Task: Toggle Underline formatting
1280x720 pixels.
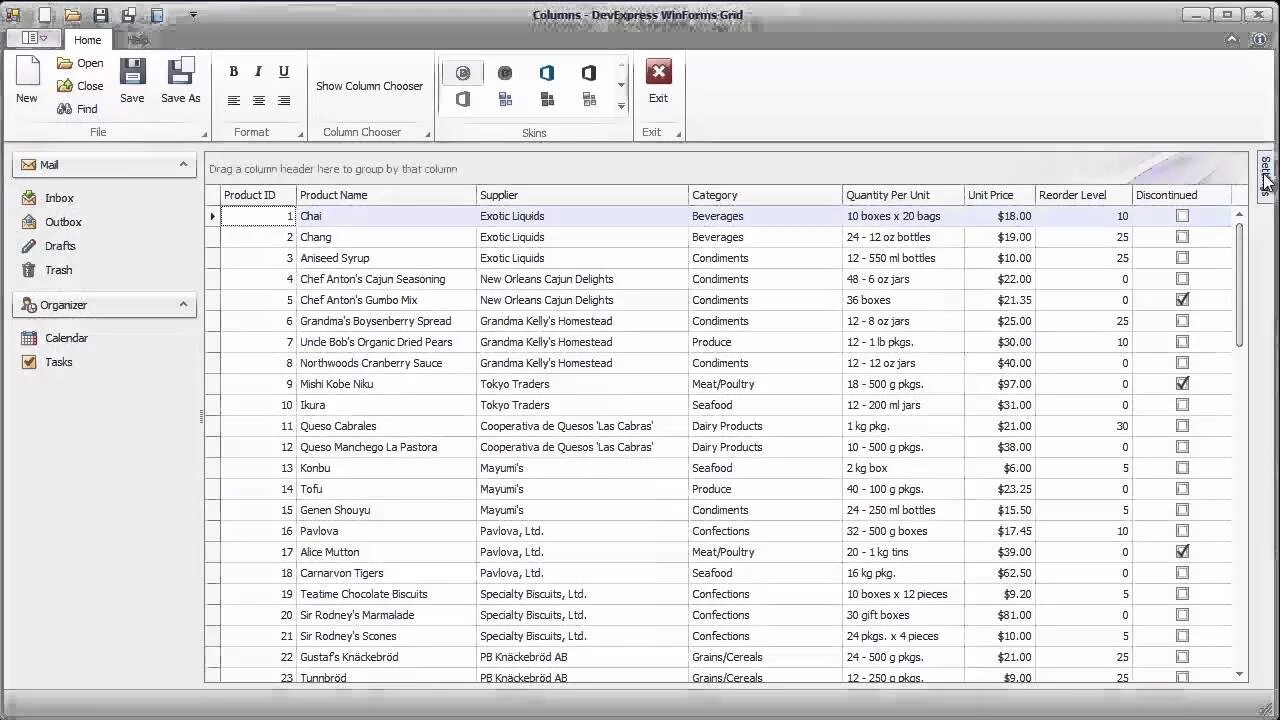Action: pos(284,72)
